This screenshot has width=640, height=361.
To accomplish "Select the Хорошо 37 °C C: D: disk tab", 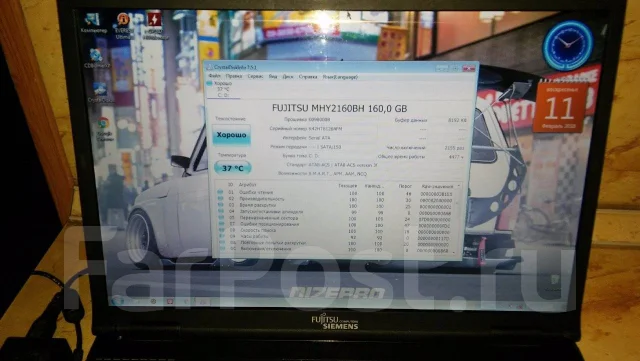I will (222, 89).
